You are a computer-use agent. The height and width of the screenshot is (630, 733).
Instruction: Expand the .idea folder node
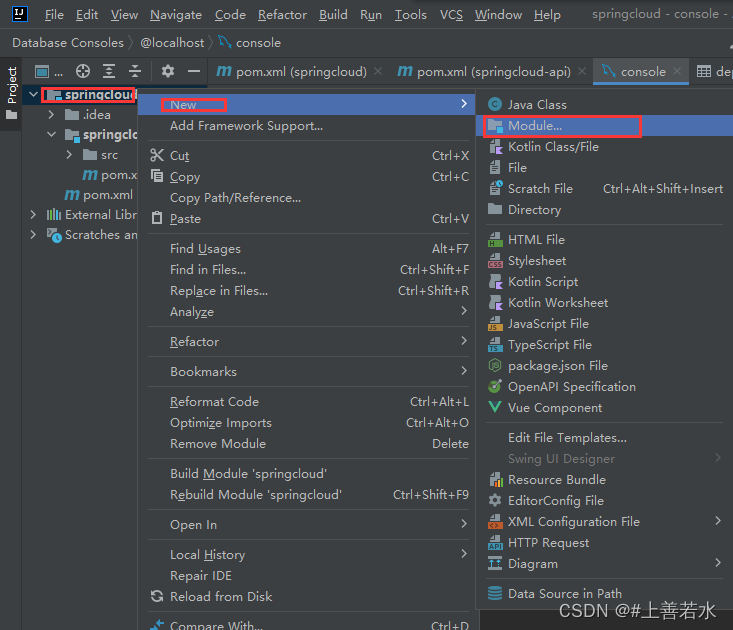(x=51, y=115)
